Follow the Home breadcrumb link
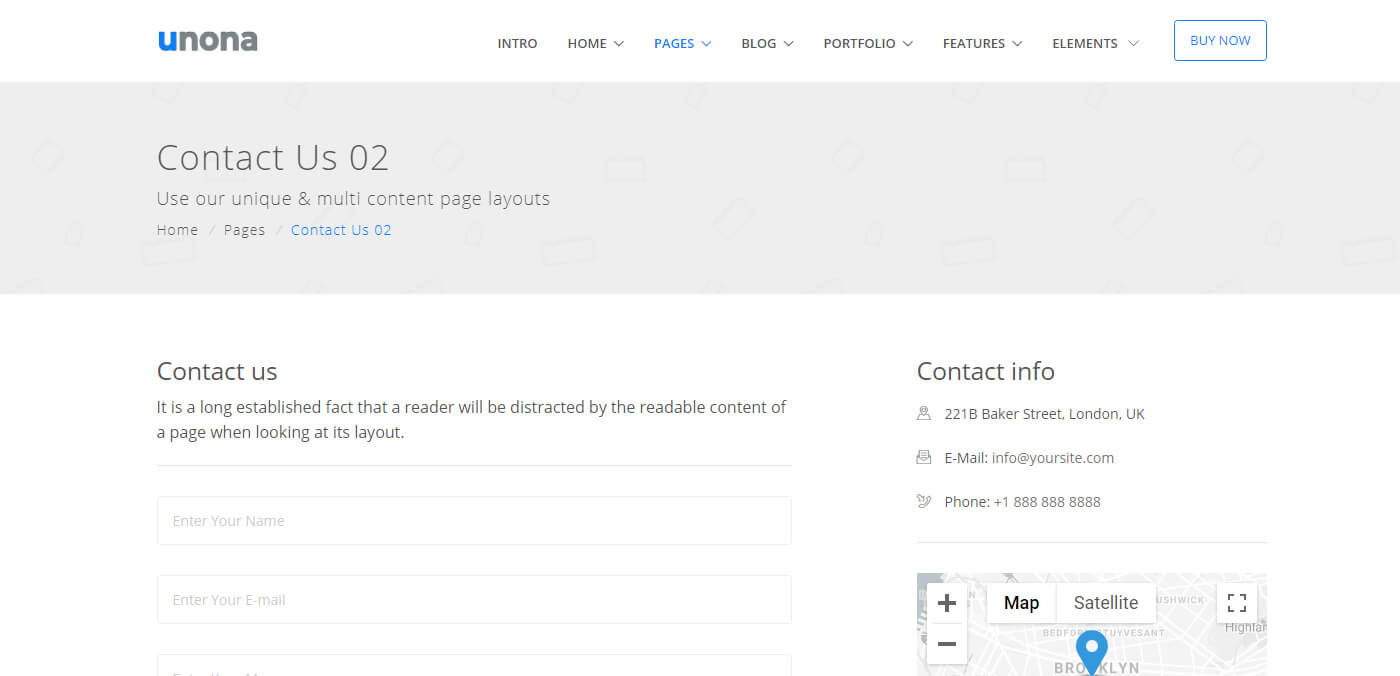The image size is (1400, 676). coord(177,230)
